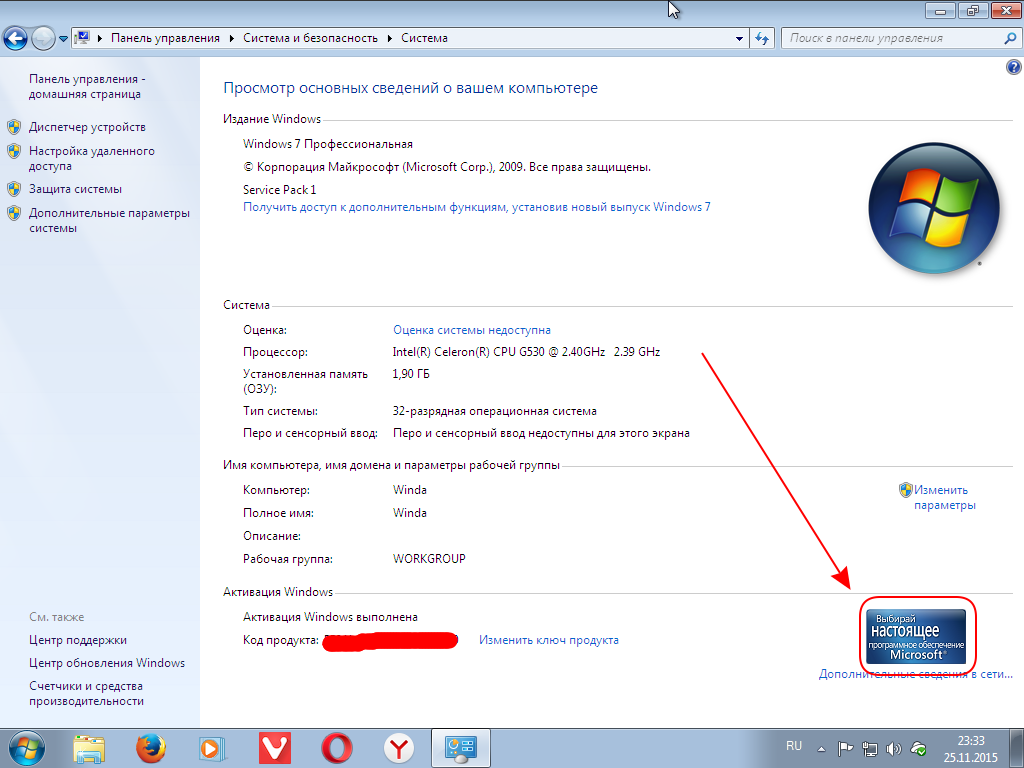Viewport: 1024px width, 768px height.
Task: Click the RU language indicator
Action: 793,746
